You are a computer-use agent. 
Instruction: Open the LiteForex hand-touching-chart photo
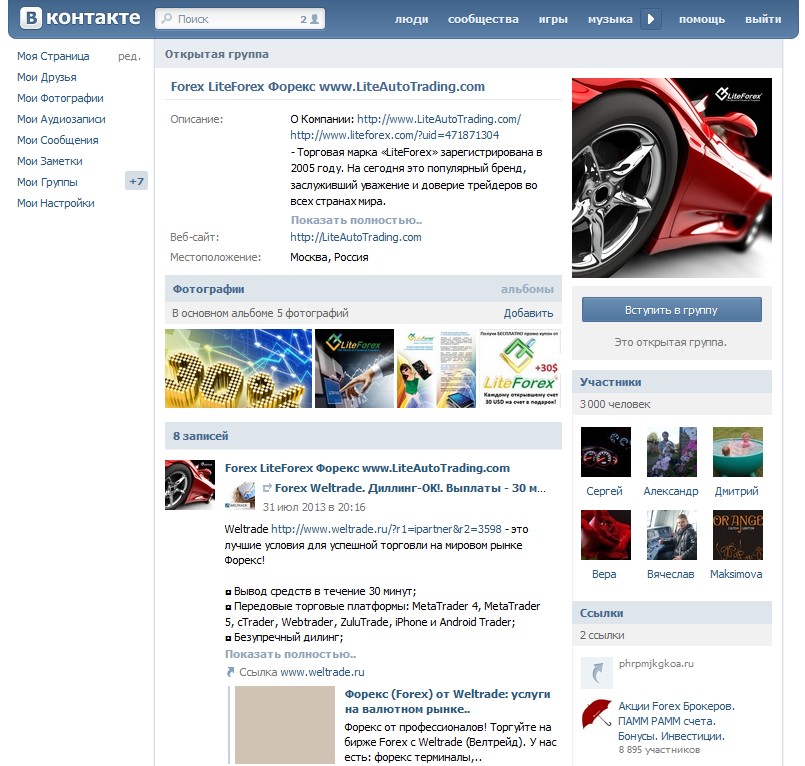point(354,369)
